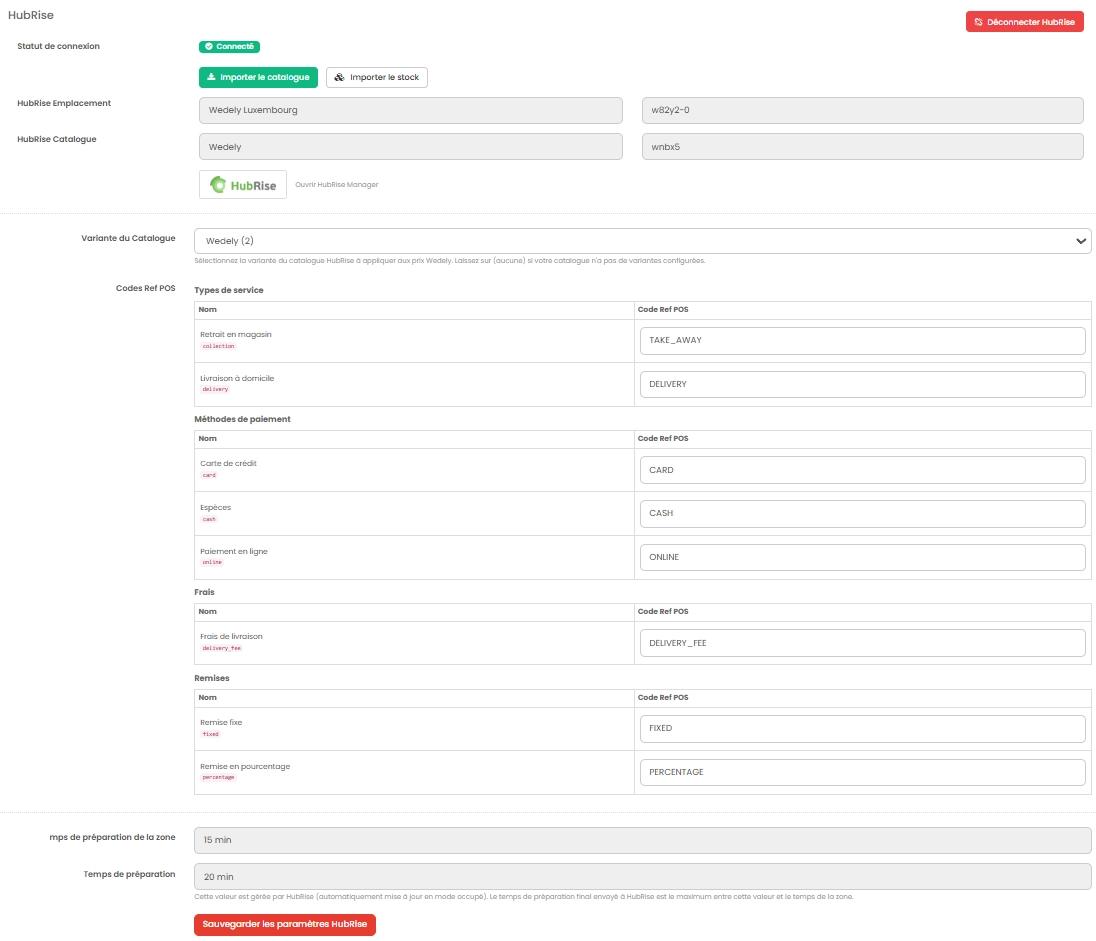Open the Variante du Catalogue dropdown
This screenshot has height=941, width=1096.
point(642,240)
